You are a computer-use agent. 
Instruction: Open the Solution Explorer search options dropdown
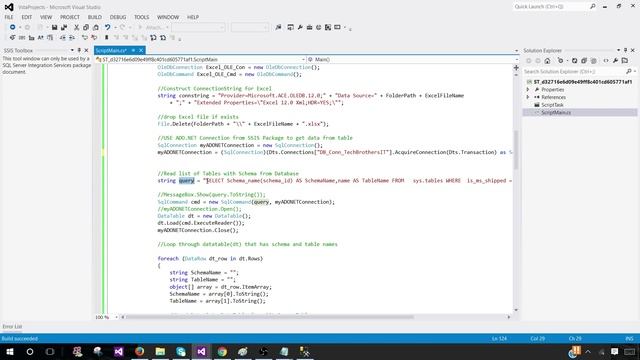coord(634,71)
